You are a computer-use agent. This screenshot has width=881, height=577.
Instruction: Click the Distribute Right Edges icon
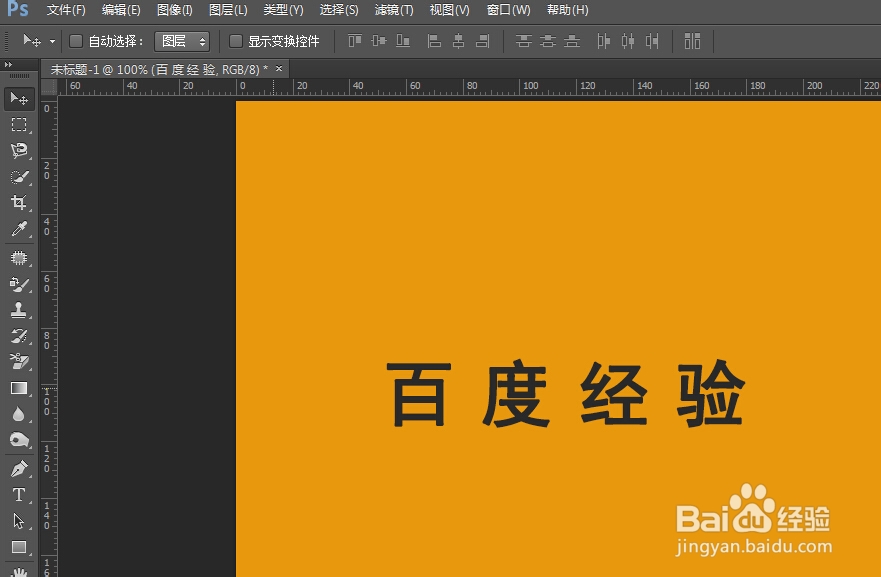(x=652, y=41)
